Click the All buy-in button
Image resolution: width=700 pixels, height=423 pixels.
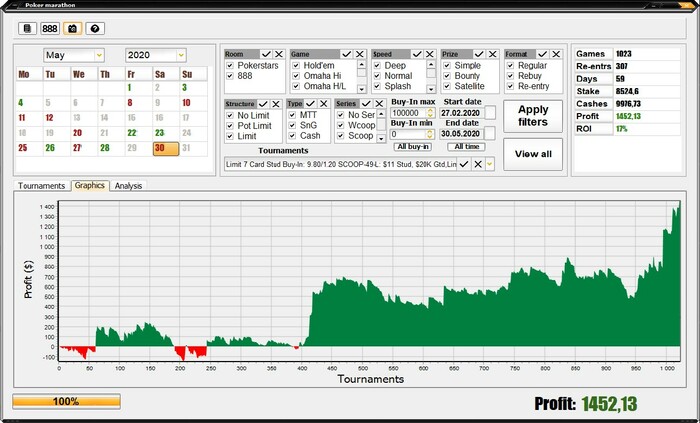point(413,147)
